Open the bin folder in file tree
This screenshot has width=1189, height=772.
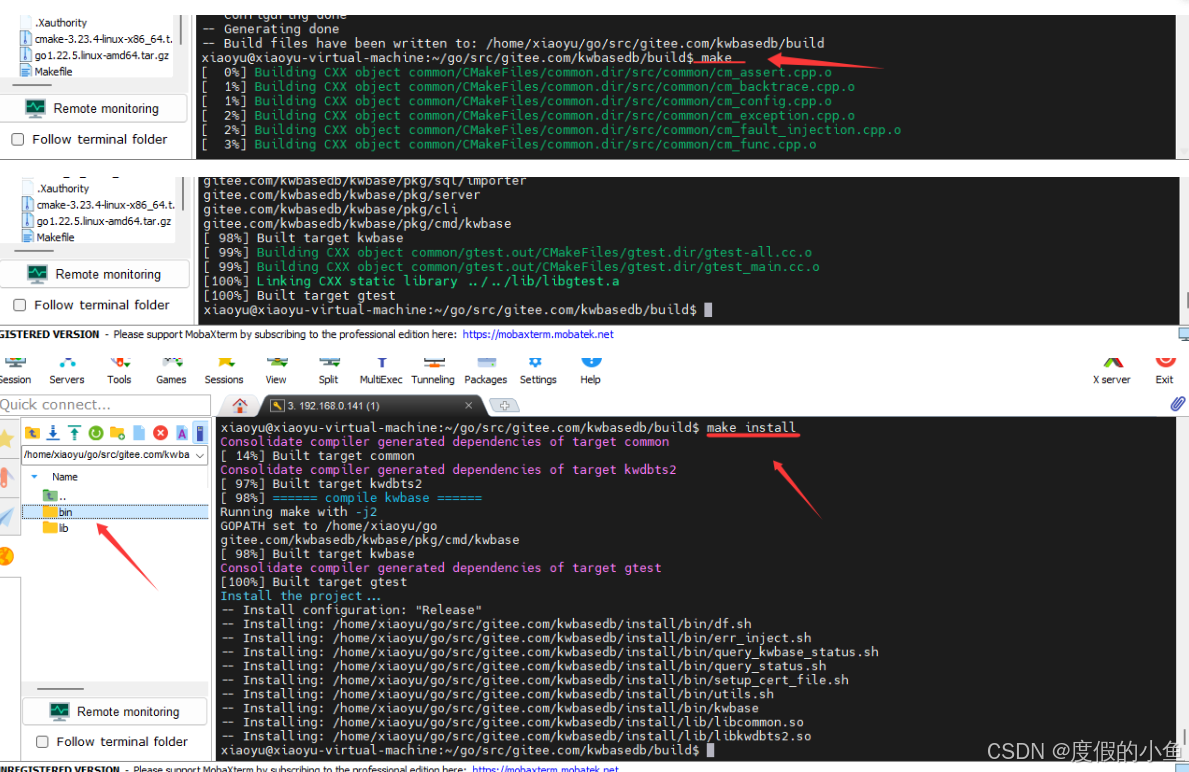tap(65, 512)
